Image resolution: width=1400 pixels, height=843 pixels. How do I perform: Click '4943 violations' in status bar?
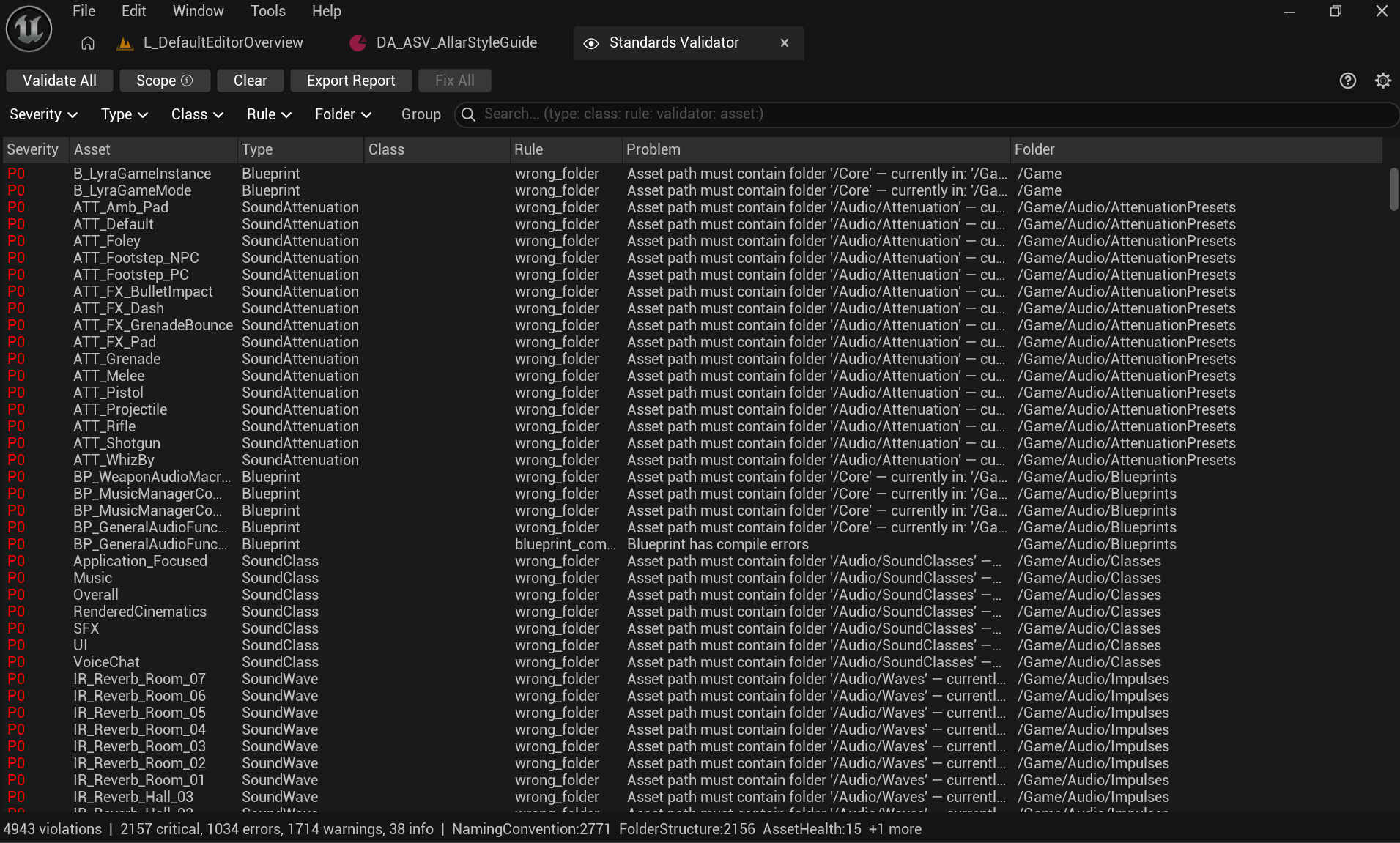[53, 829]
